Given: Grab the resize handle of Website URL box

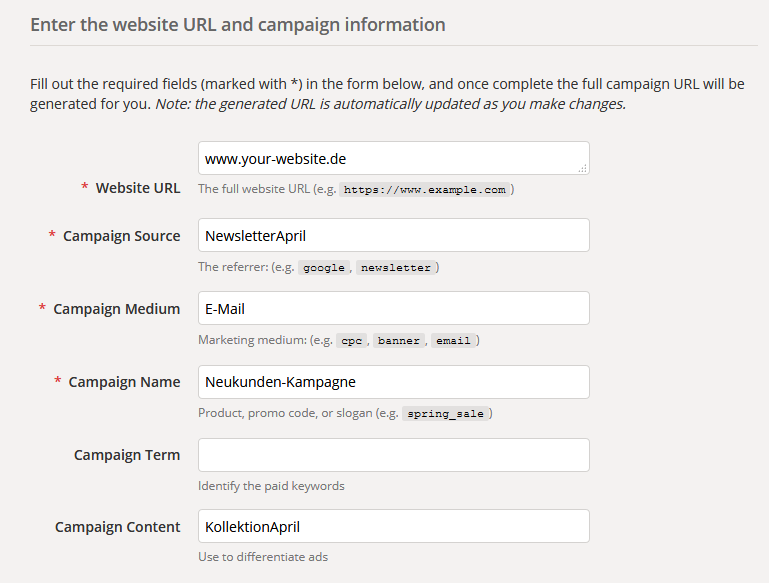Looking at the screenshot, I should [582, 169].
